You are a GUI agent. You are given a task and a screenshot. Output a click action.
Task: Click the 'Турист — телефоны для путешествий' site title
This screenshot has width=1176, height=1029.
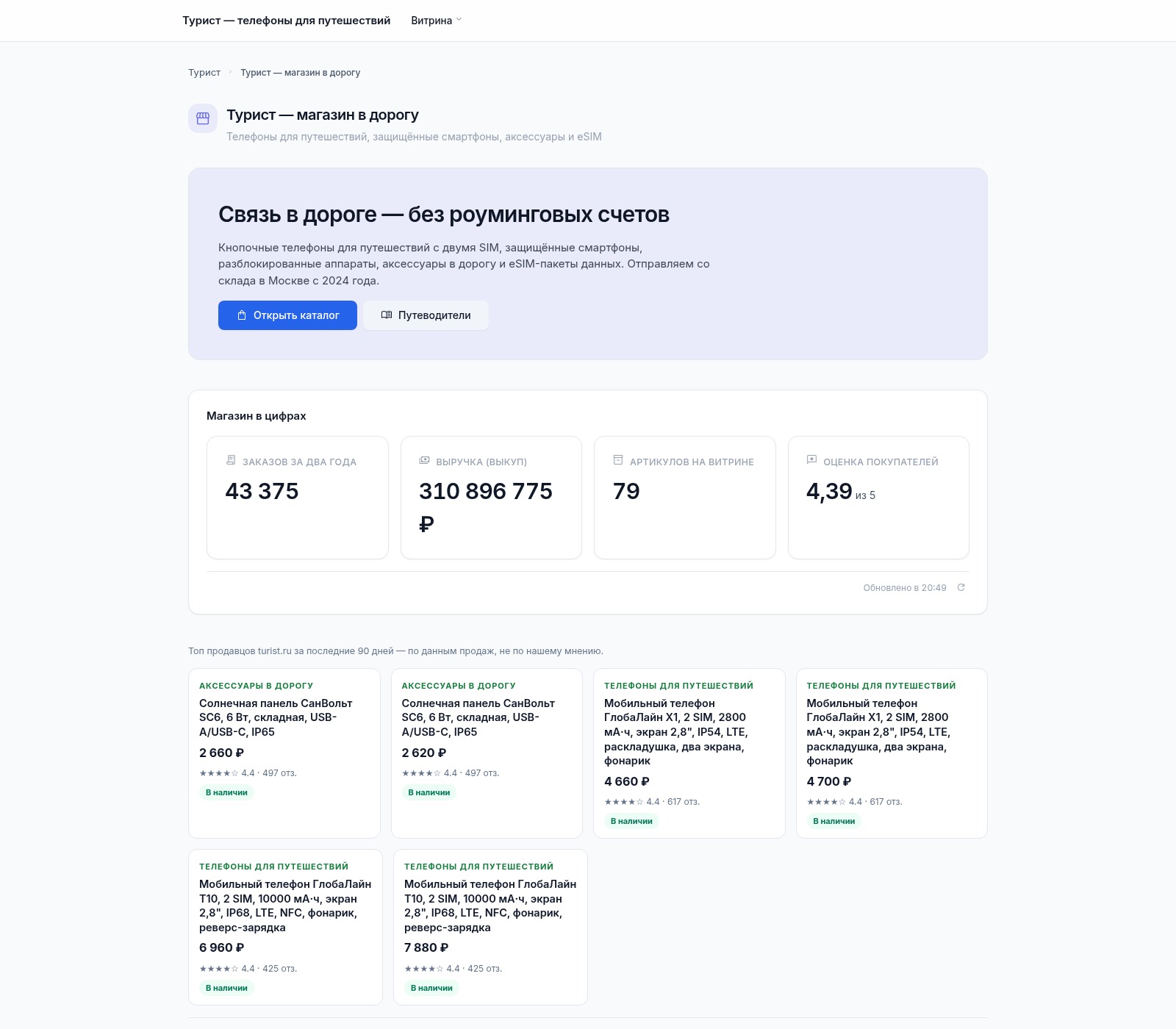[287, 21]
